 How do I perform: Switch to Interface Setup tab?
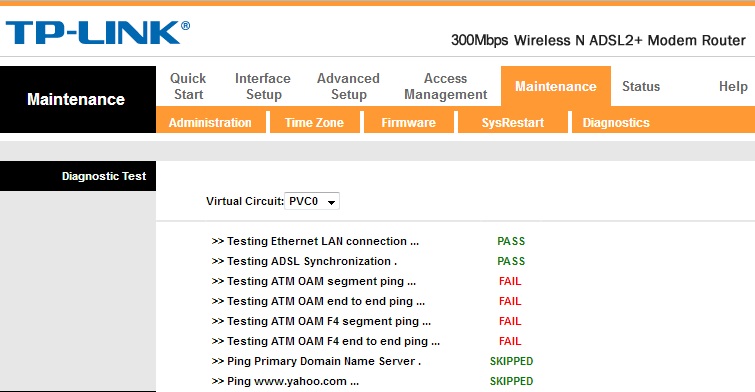pos(263,86)
